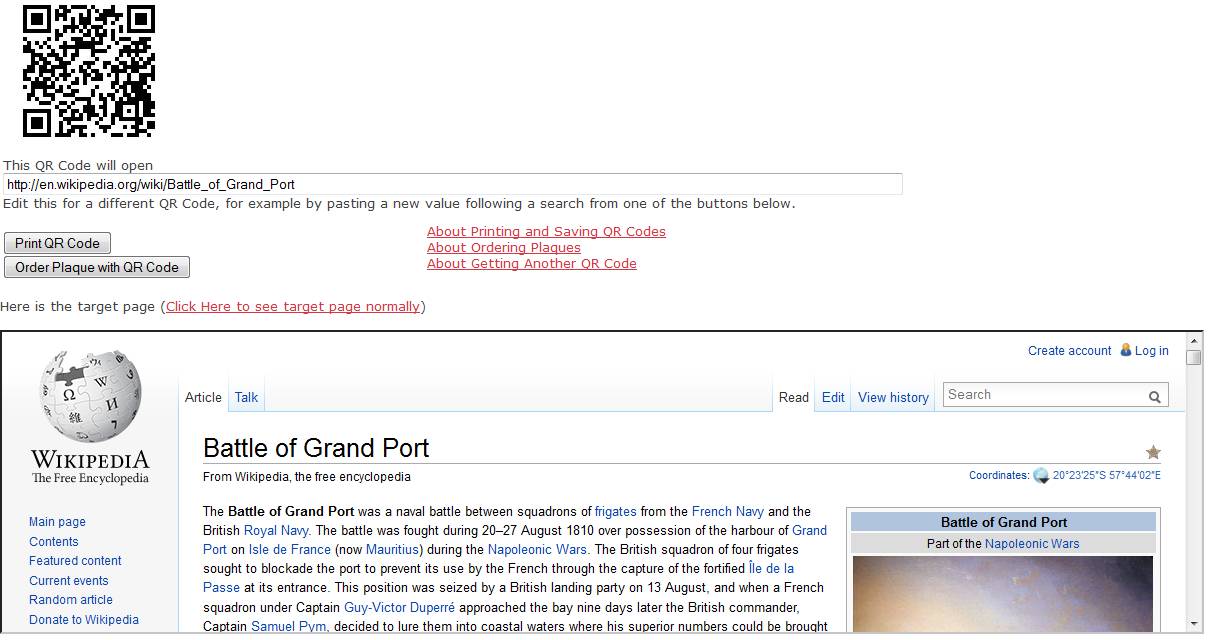This screenshot has height=640, width=1211.
Task: Follow the Isle de France link
Action: [x=290, y=549]
